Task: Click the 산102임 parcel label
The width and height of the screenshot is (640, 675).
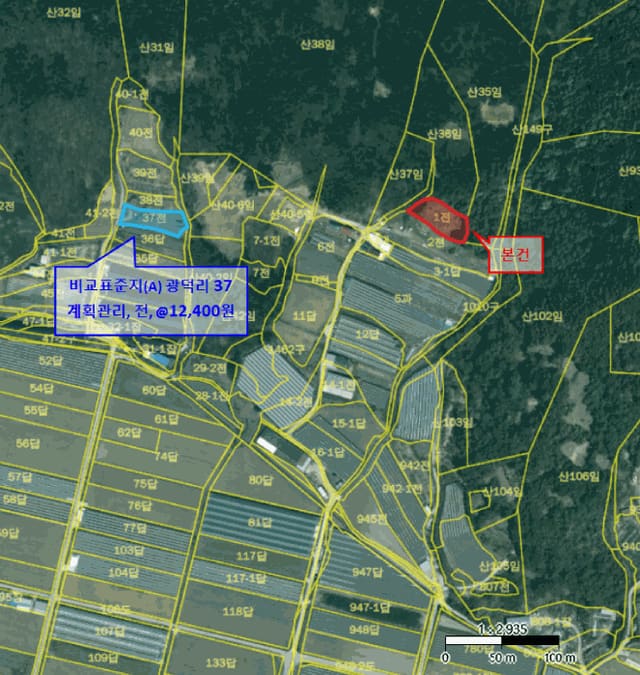Action: pos(542,317)
